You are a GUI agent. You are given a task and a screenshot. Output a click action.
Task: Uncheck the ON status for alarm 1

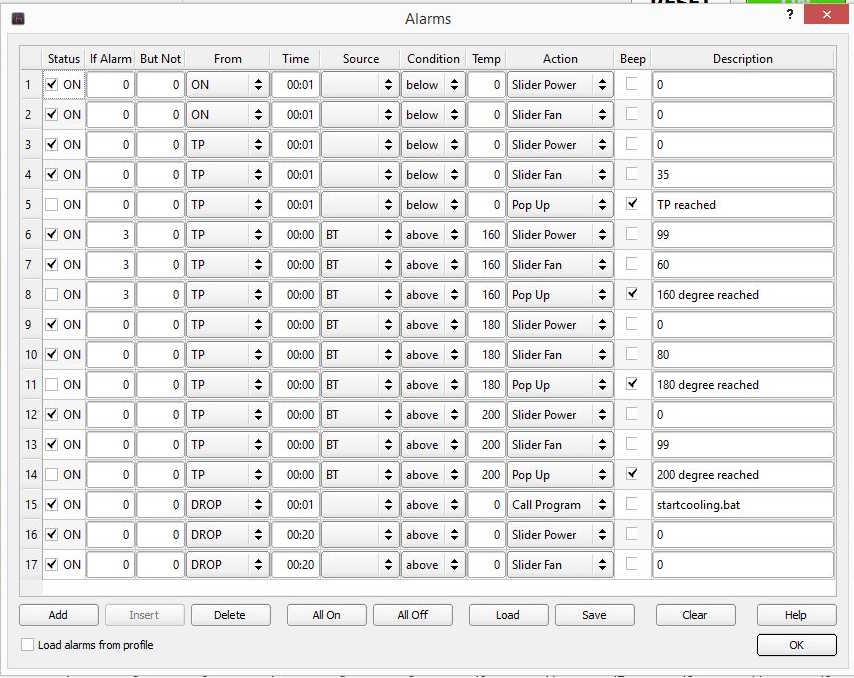[x=52, y=85]
